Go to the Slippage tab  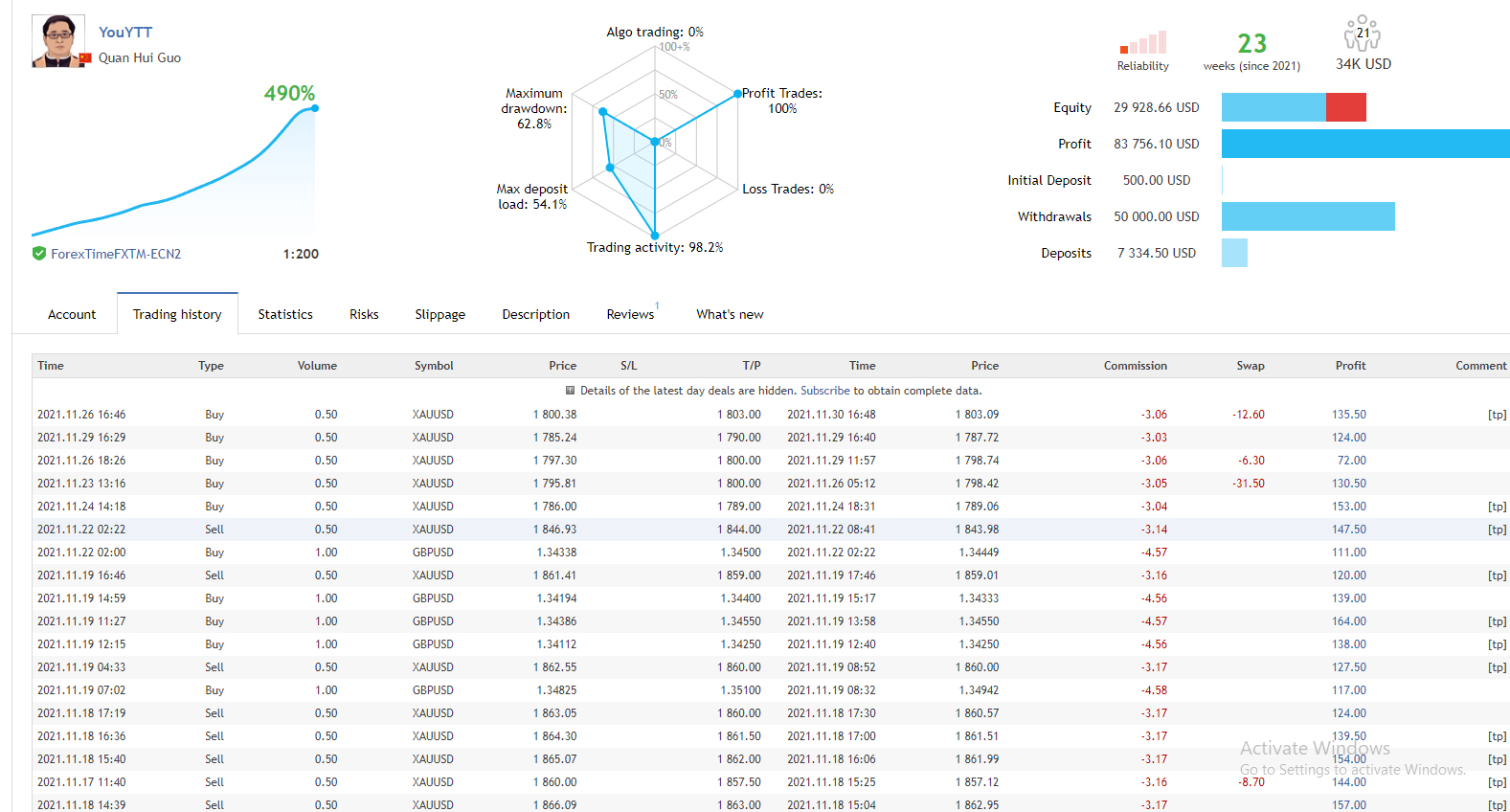(439, 314)
